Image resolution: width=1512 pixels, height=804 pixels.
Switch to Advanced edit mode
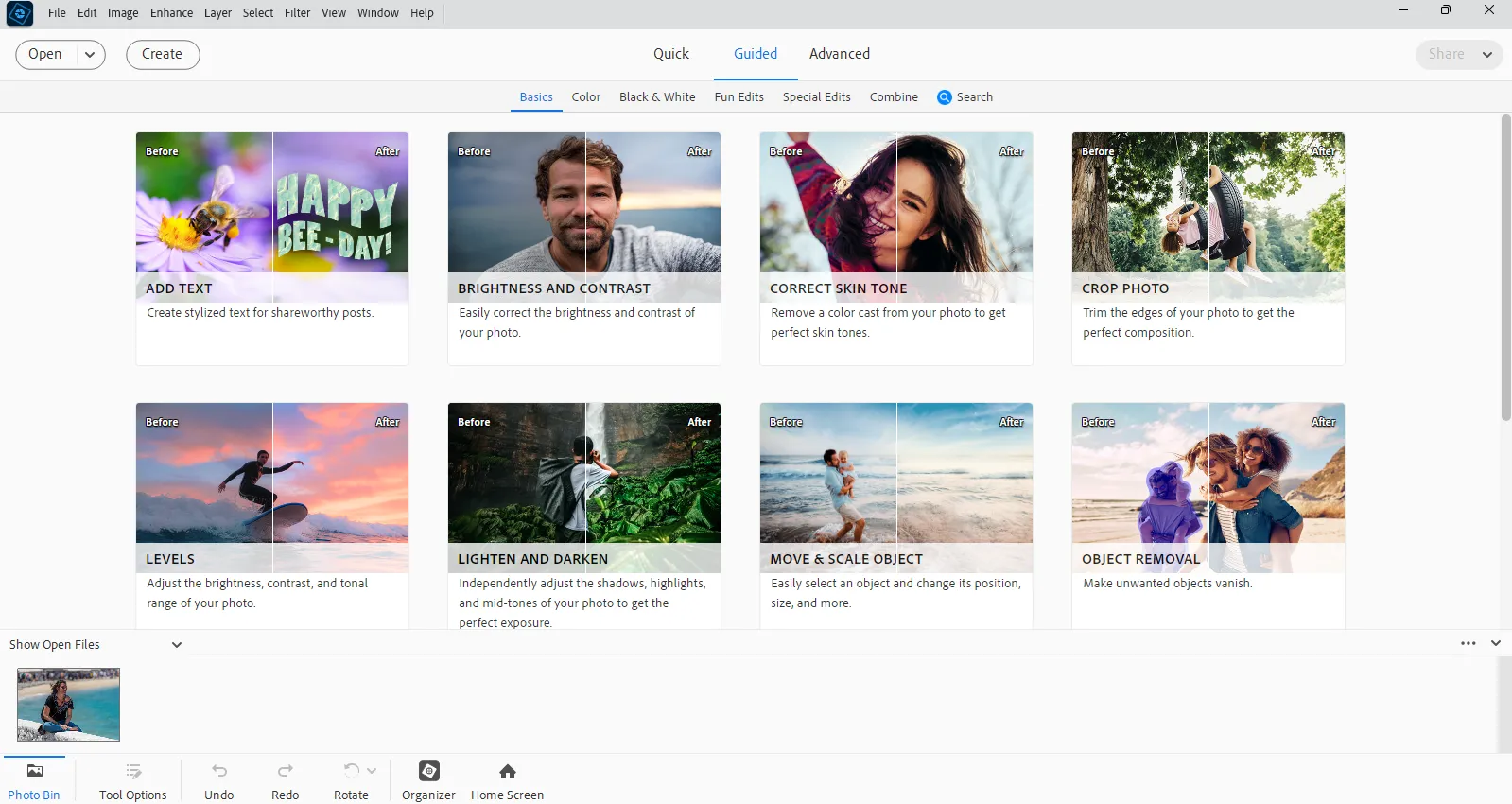point(840,54)
